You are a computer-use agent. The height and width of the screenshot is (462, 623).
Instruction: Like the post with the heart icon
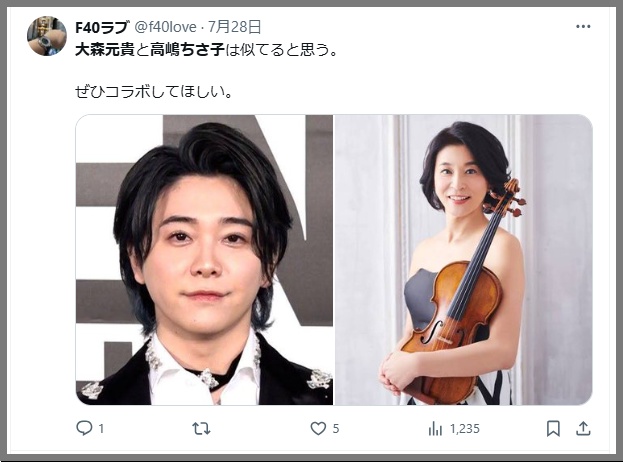pyautogui.click(x=318, y=428)
